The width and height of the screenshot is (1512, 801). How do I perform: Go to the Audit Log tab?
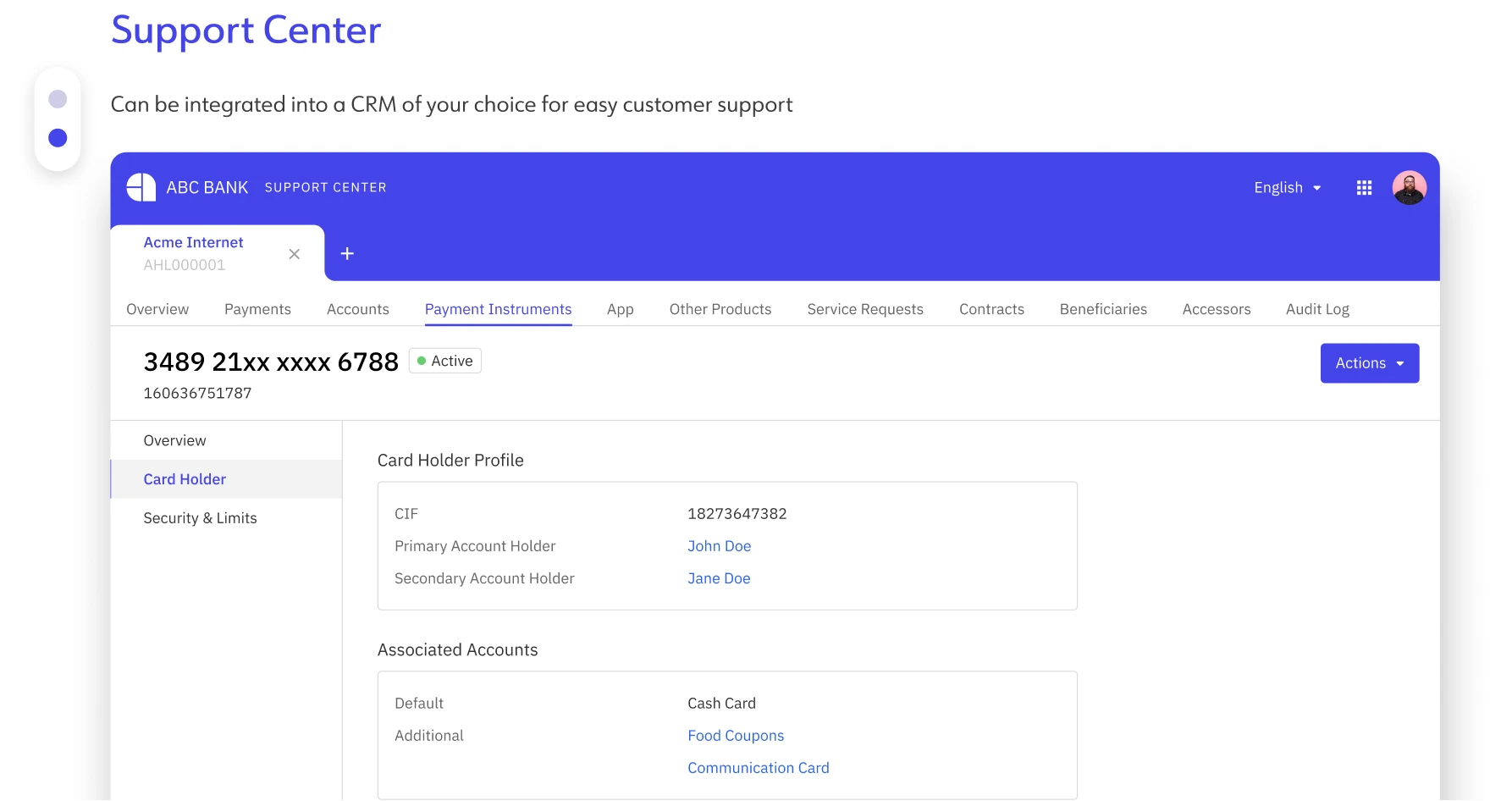[x=1316, y=310]
